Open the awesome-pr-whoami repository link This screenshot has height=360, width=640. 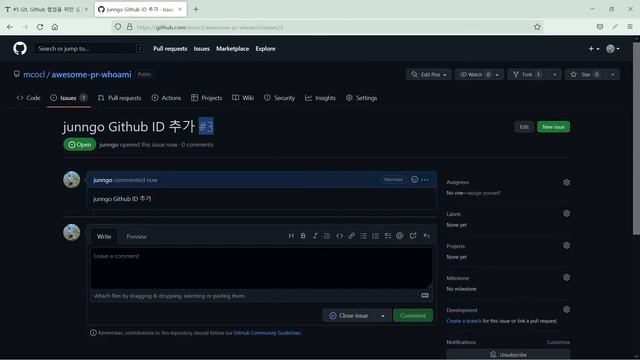click(x=91, y=74)
